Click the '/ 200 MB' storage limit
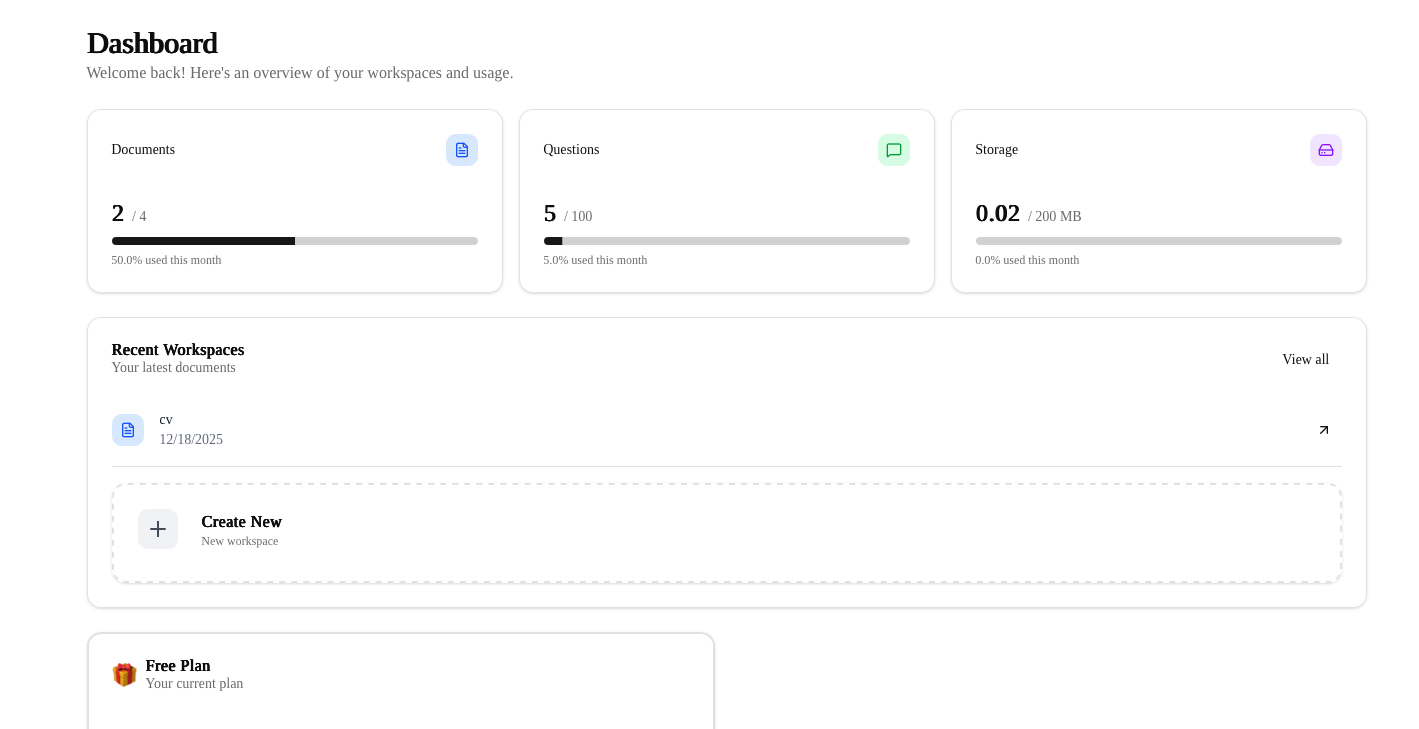 click(1055, 217)
